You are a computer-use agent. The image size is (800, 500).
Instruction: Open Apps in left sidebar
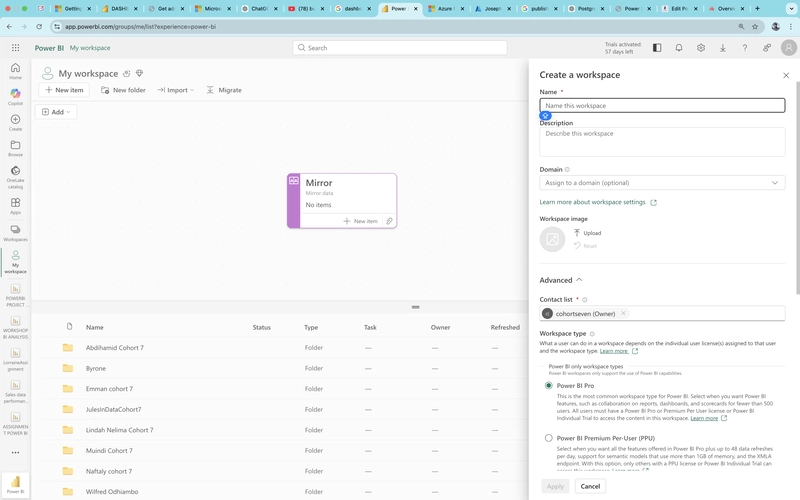pos(15,206)
